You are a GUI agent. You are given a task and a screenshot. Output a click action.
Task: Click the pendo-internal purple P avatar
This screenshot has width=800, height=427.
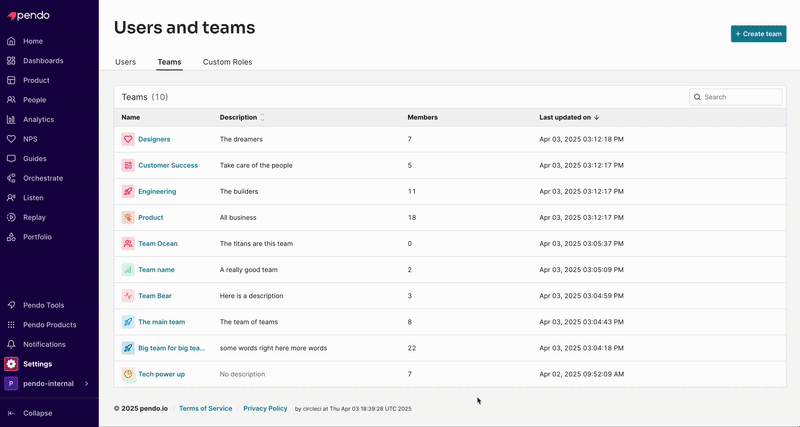pos(11,384)
